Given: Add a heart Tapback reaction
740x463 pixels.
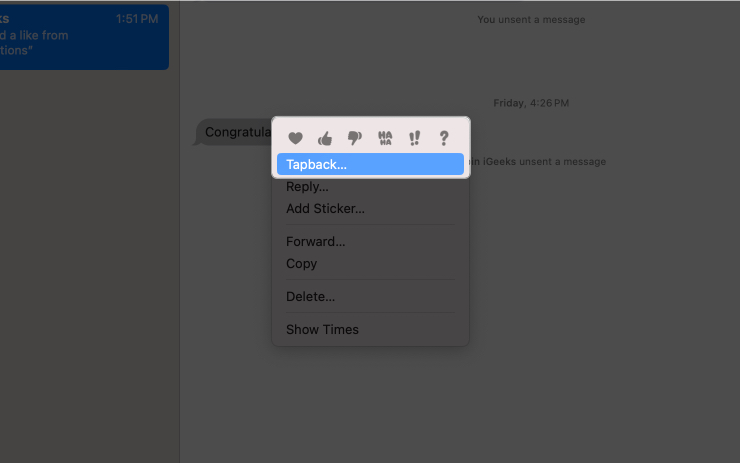Looking at the screenshot, I should tap(295, 138).
